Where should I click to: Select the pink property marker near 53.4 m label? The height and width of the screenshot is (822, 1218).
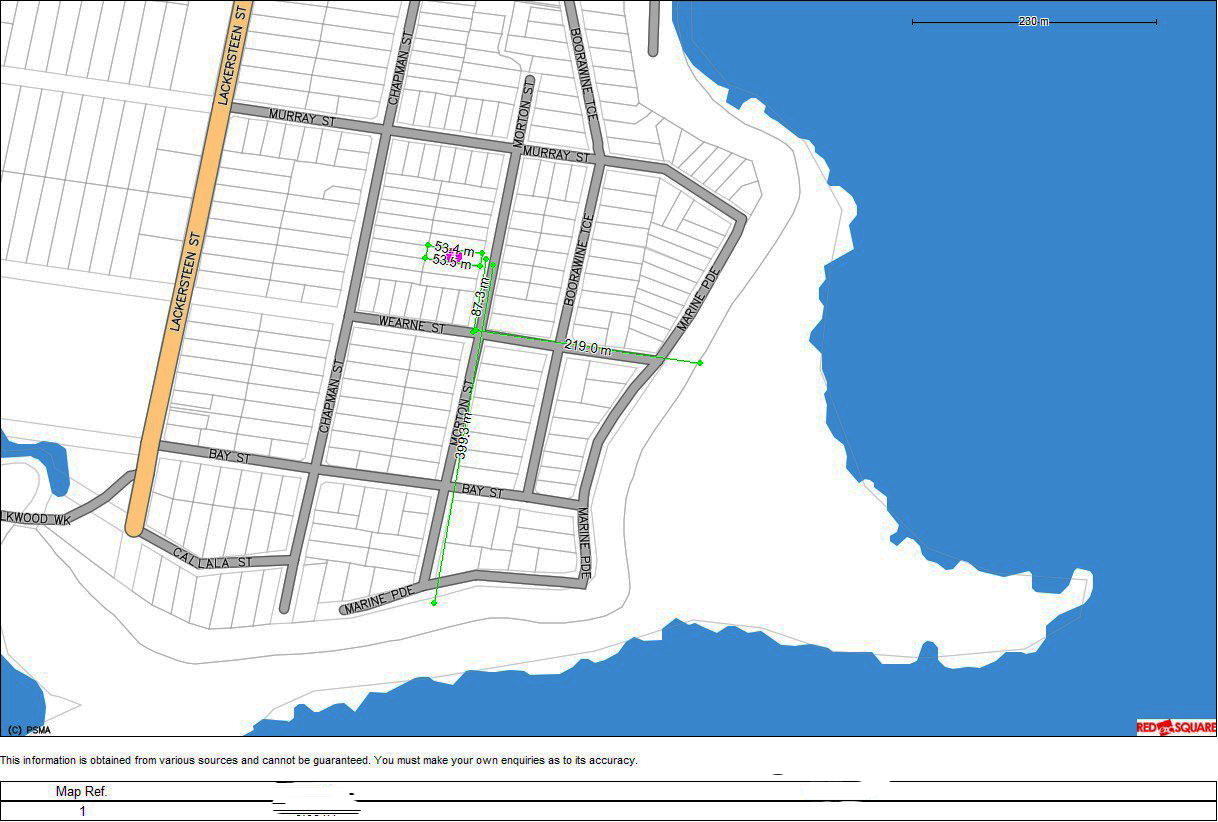tap(455, 257)
